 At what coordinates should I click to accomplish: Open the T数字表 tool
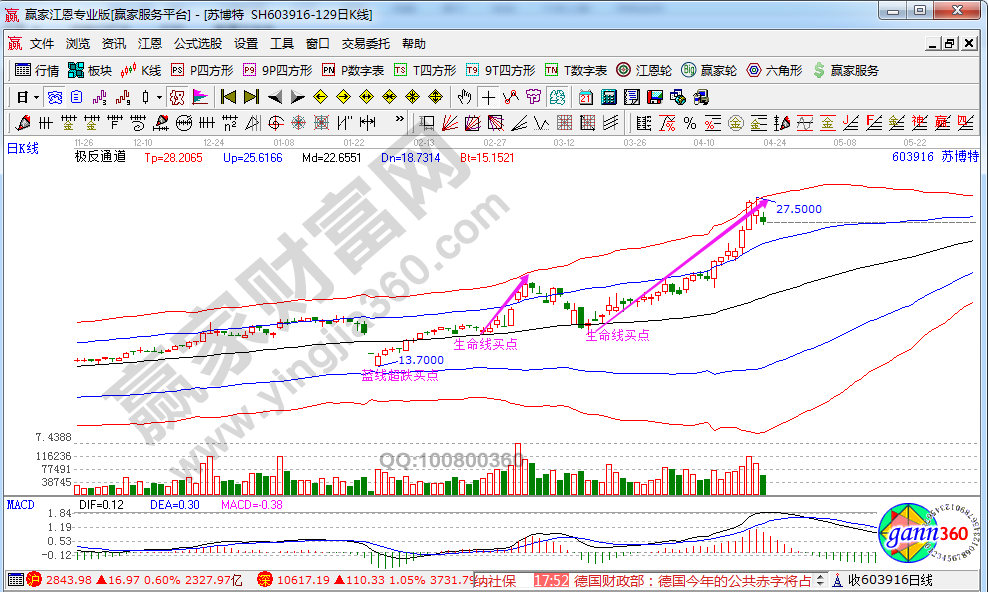coord(576,71)
